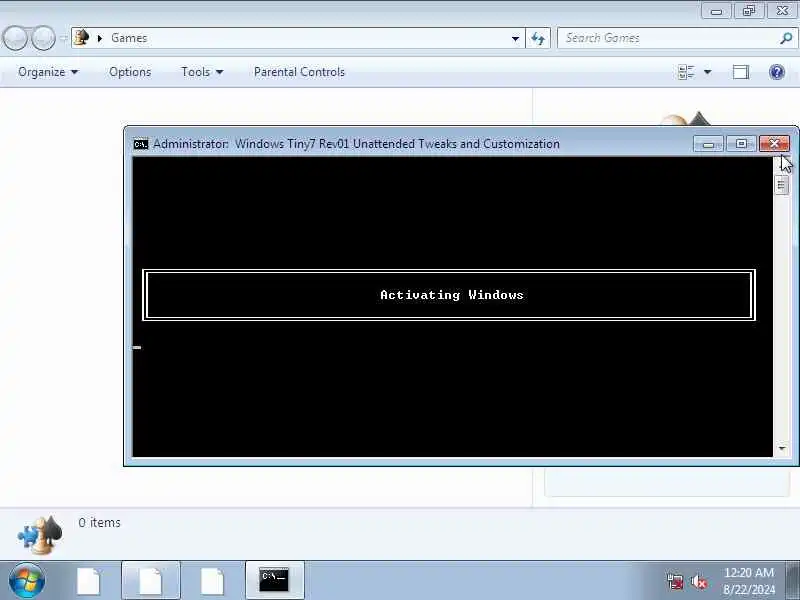The image size is (800, 600).
Task: Expand the view options dropdown arrow
Action: tap(708, 72)
